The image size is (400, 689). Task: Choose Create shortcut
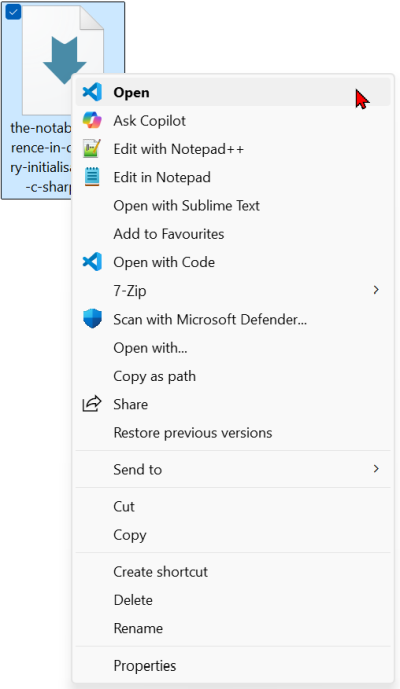233,572
